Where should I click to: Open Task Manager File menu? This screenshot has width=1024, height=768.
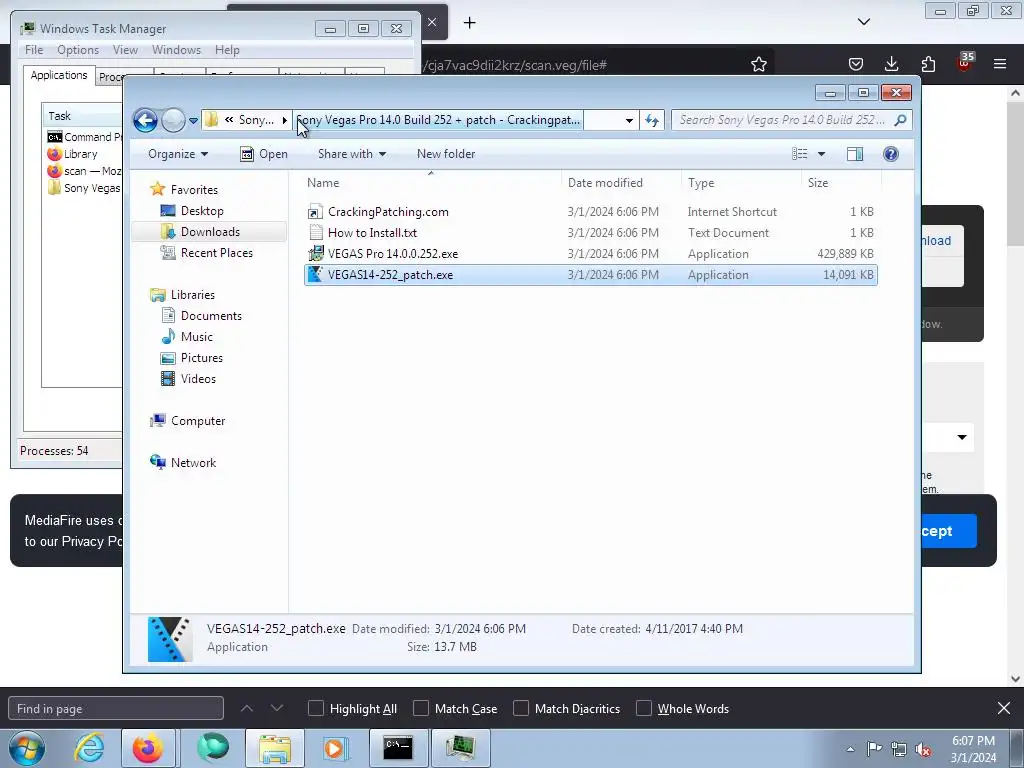pyautogui.click(x=34, y=50)
